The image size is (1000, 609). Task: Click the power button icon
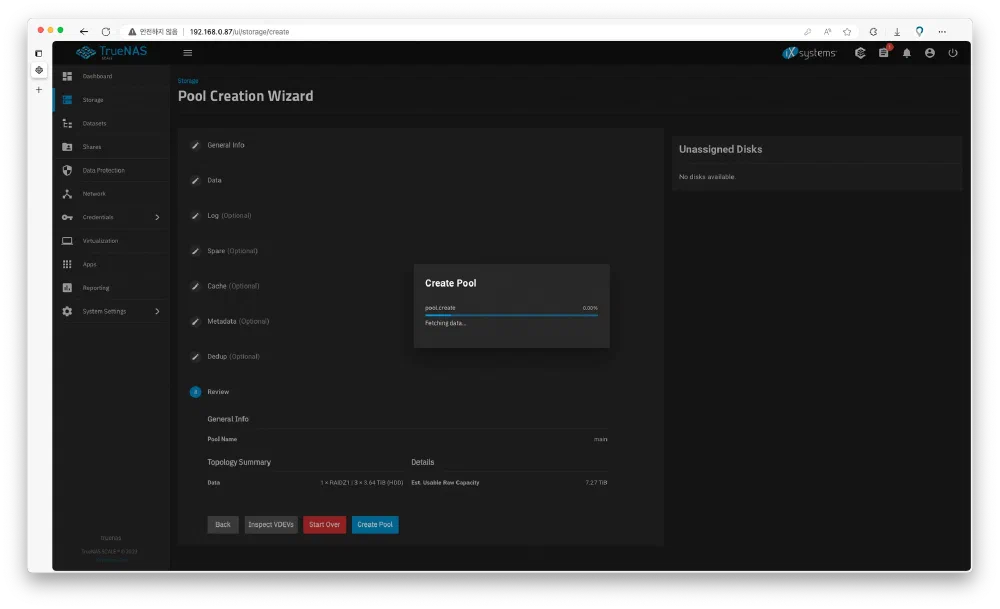(x=953, y=53)
